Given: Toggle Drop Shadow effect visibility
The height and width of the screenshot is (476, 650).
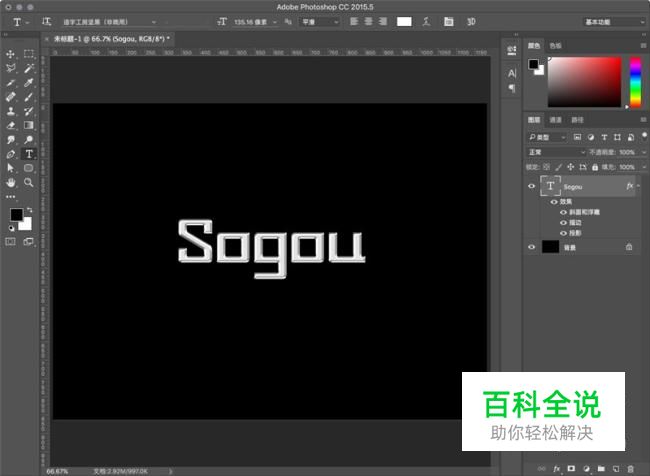Looking at the screenshot, I should point(563,233).
